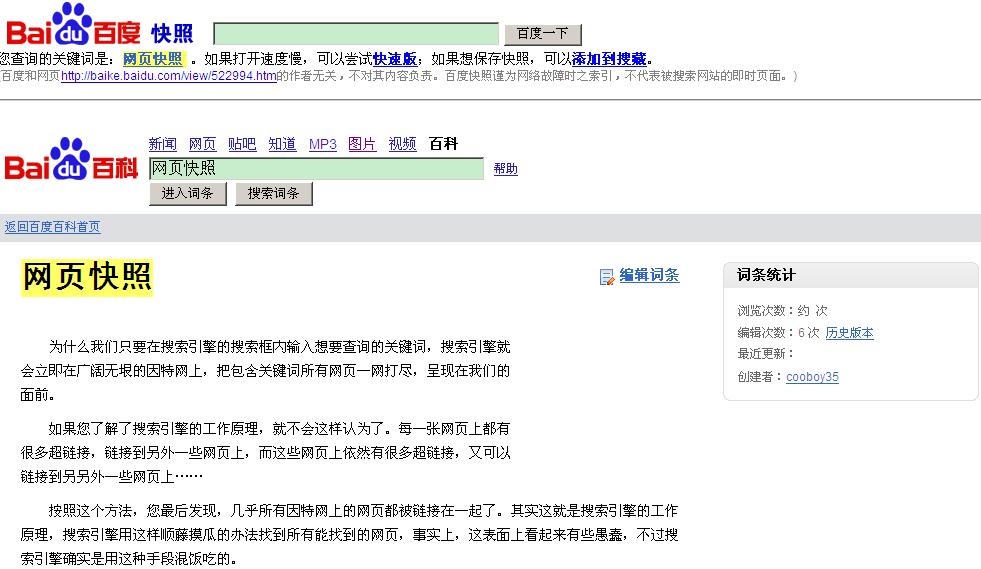Open the 贴吧 tab
The image size is (981, 569).
242,144
